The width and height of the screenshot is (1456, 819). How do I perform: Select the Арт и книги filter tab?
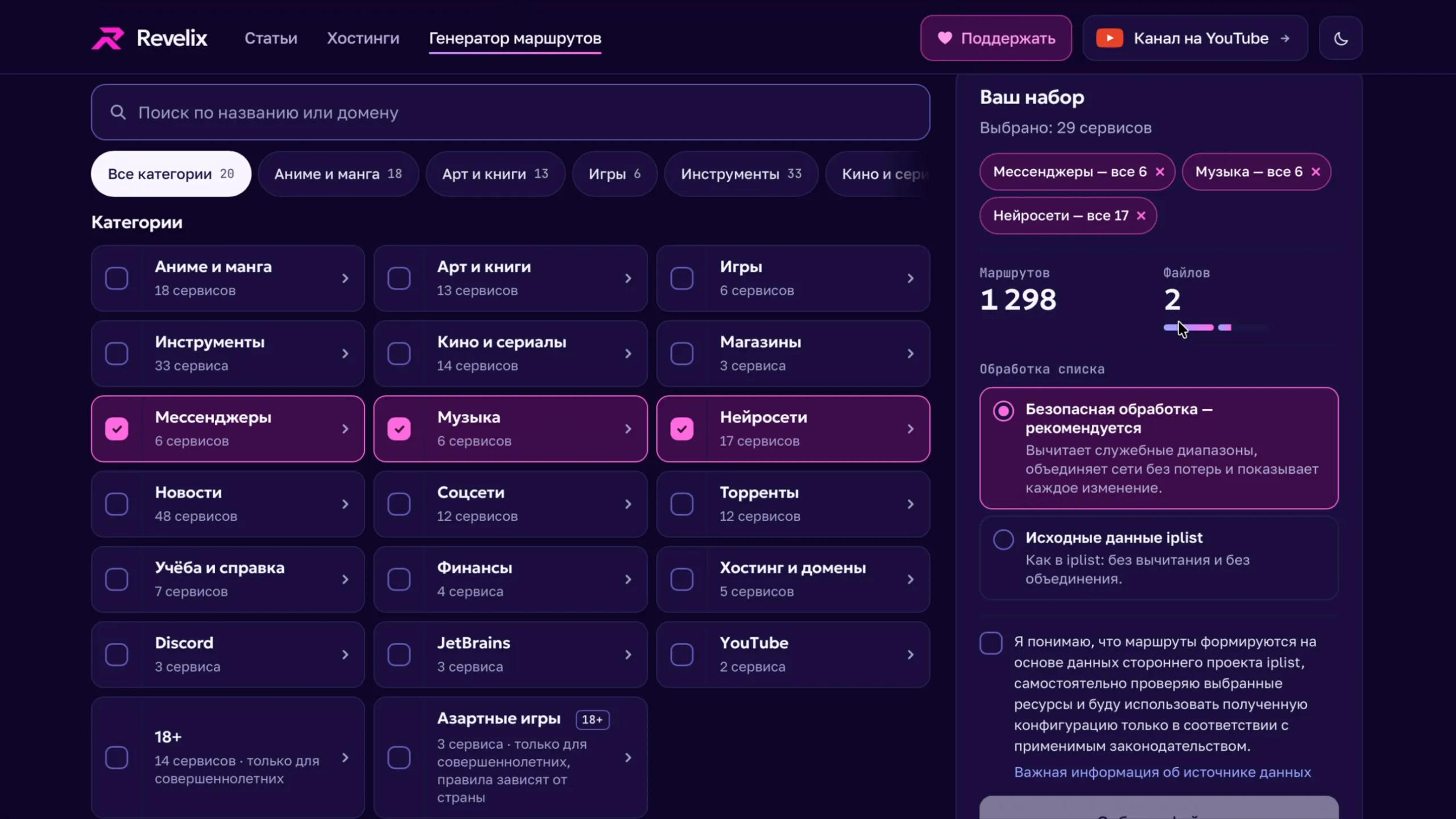495,174
